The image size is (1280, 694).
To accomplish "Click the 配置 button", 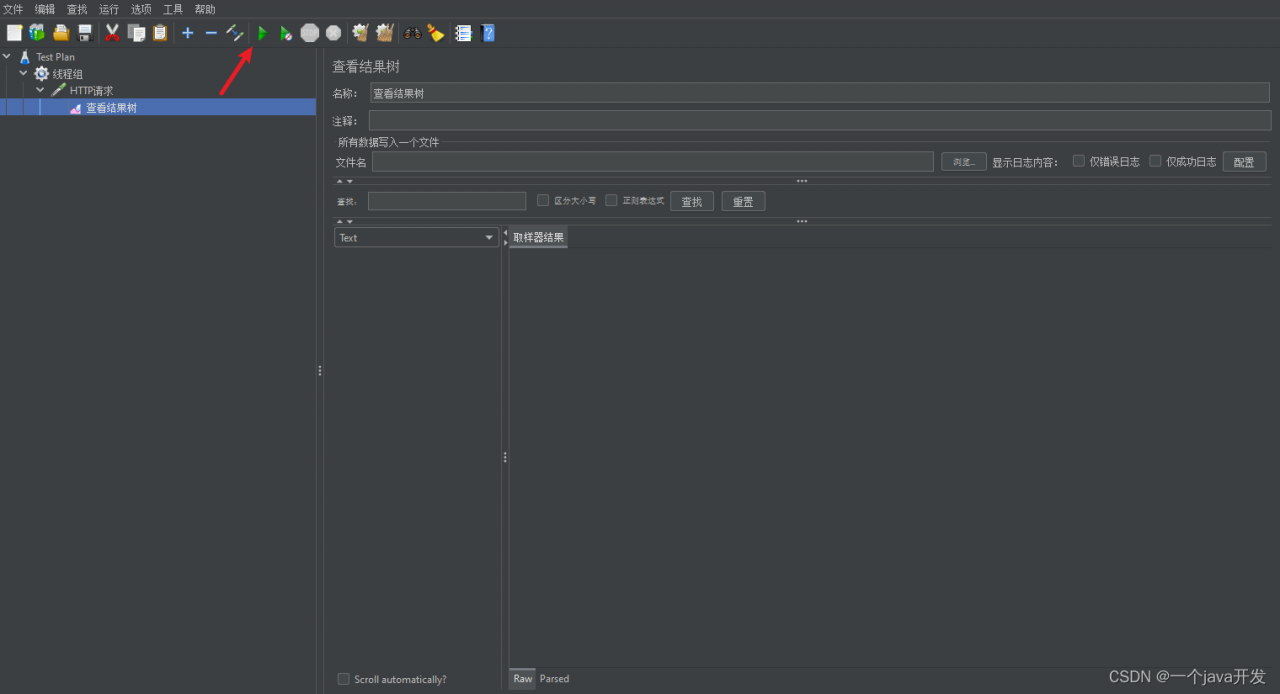I will (1244, 162).
